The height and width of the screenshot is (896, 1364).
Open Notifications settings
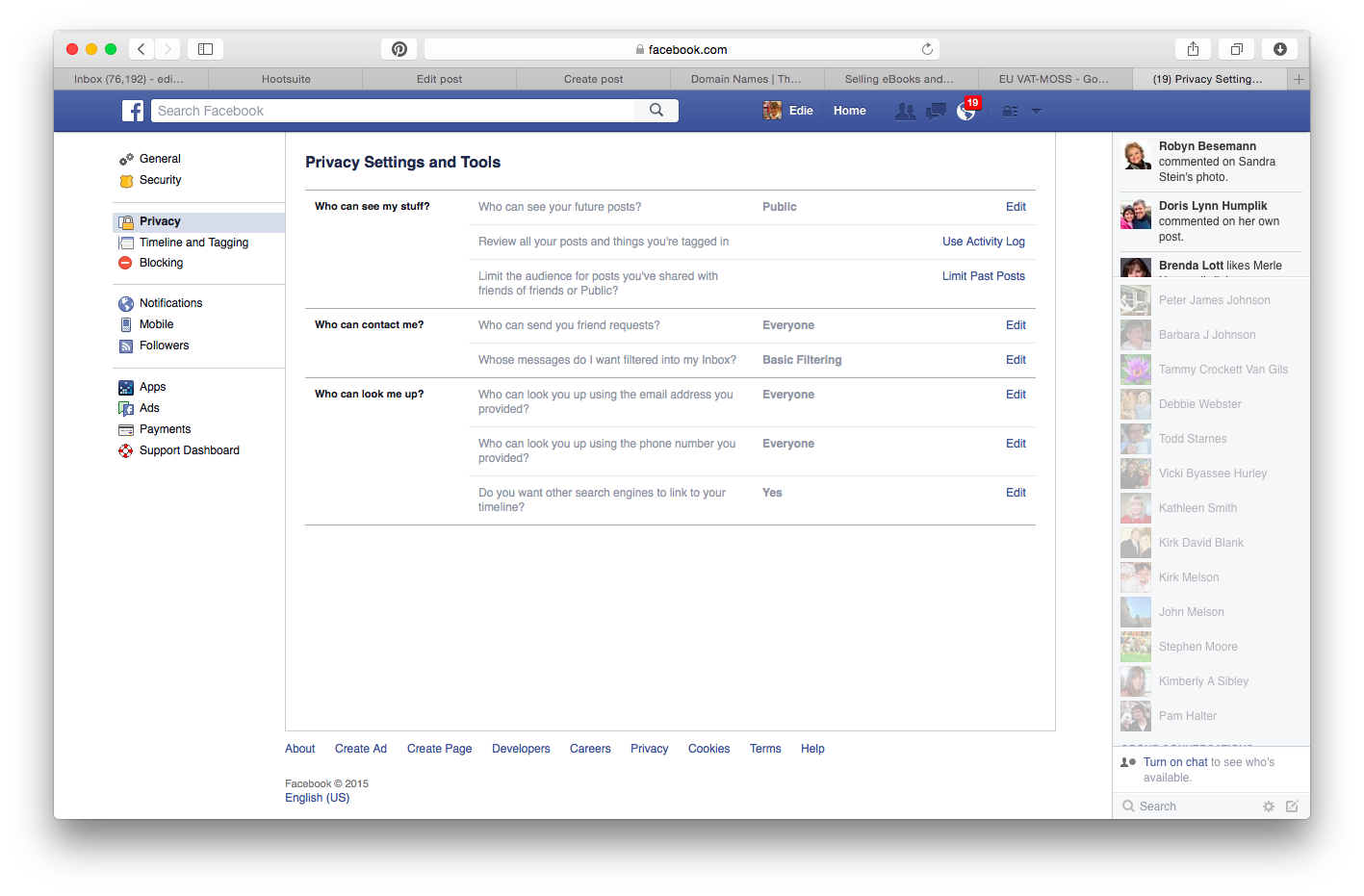point(170,303)
